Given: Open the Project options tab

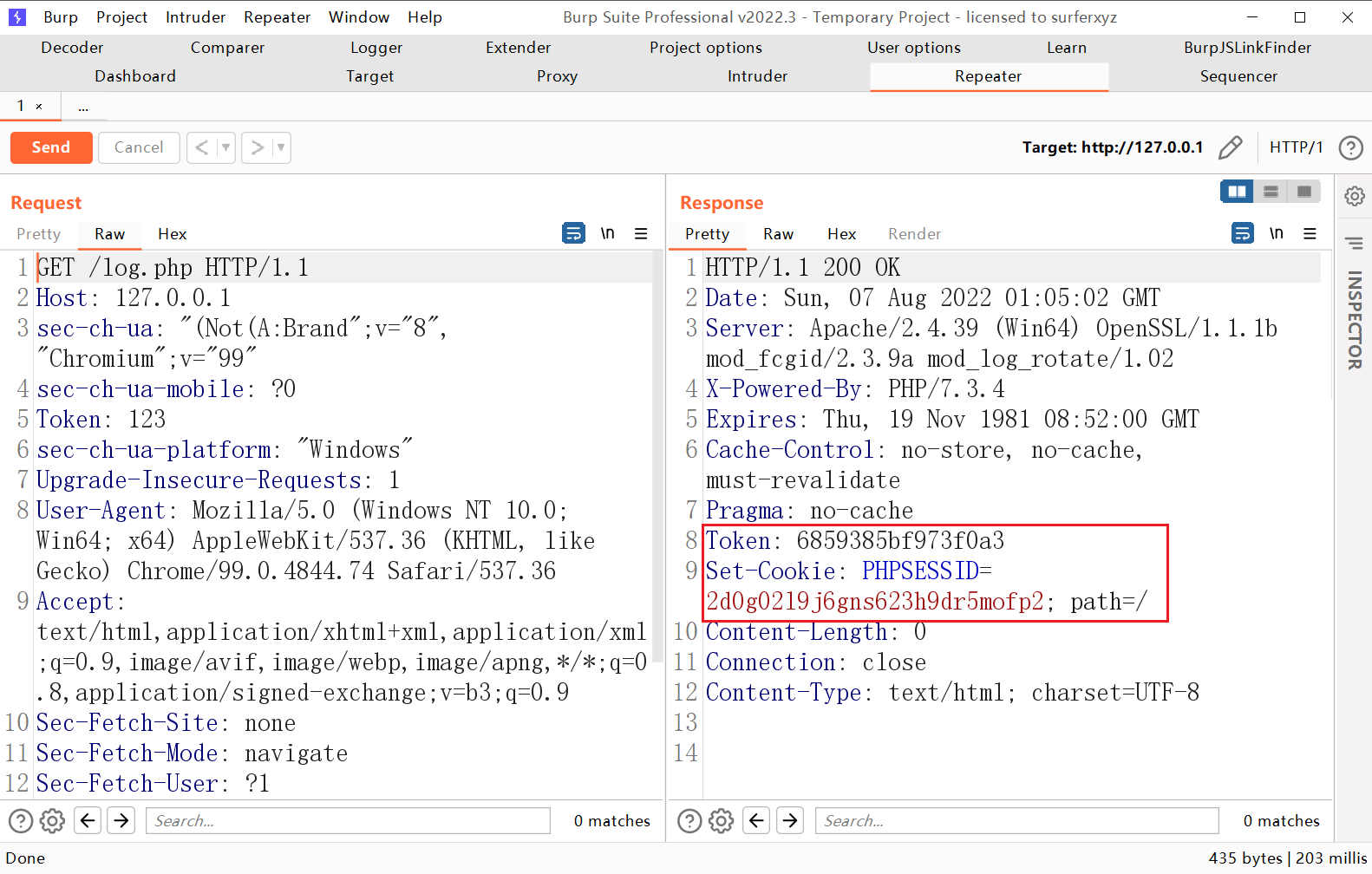Looking at the screenshot, I should pos(706,48).
